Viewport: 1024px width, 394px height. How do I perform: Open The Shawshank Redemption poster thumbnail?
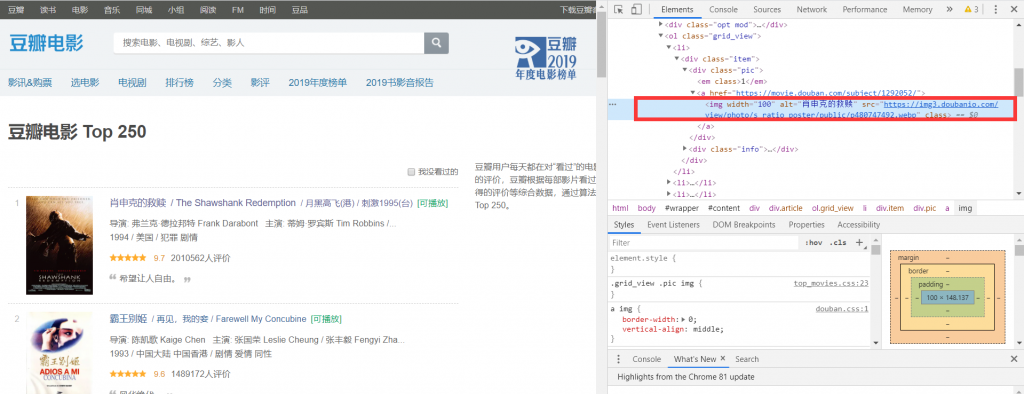[59, 245]
